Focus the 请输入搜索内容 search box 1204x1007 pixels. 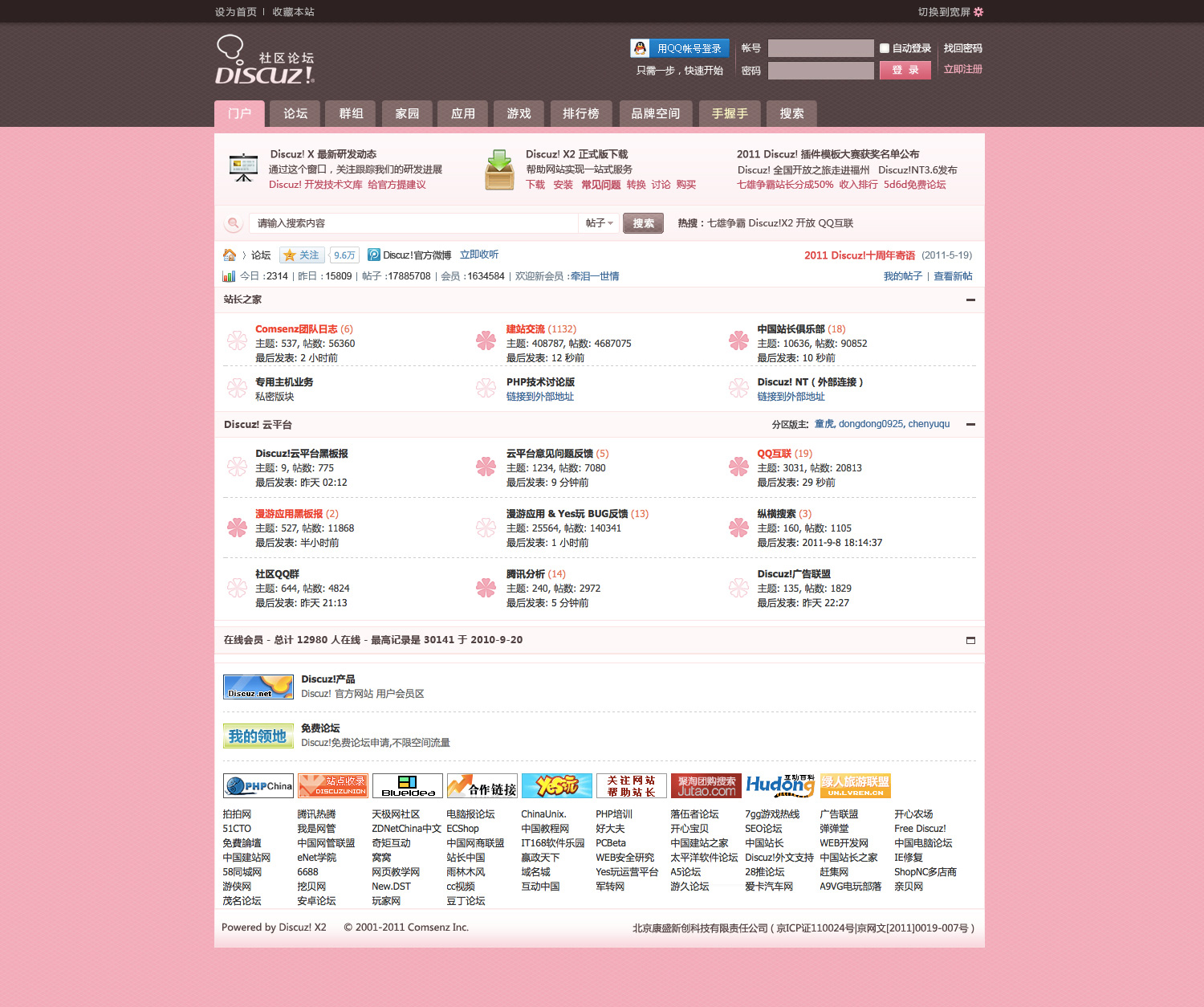click(x=413, y=223)
